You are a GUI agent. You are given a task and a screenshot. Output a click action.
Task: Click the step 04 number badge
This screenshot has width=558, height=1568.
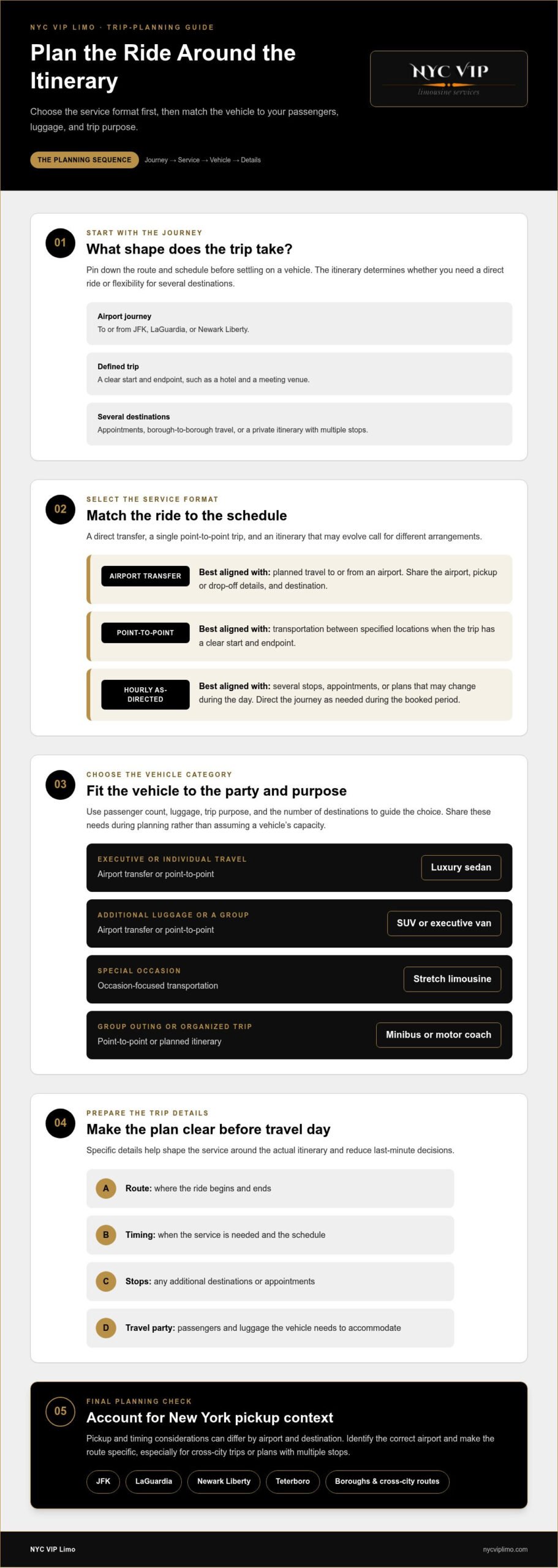60,1123
